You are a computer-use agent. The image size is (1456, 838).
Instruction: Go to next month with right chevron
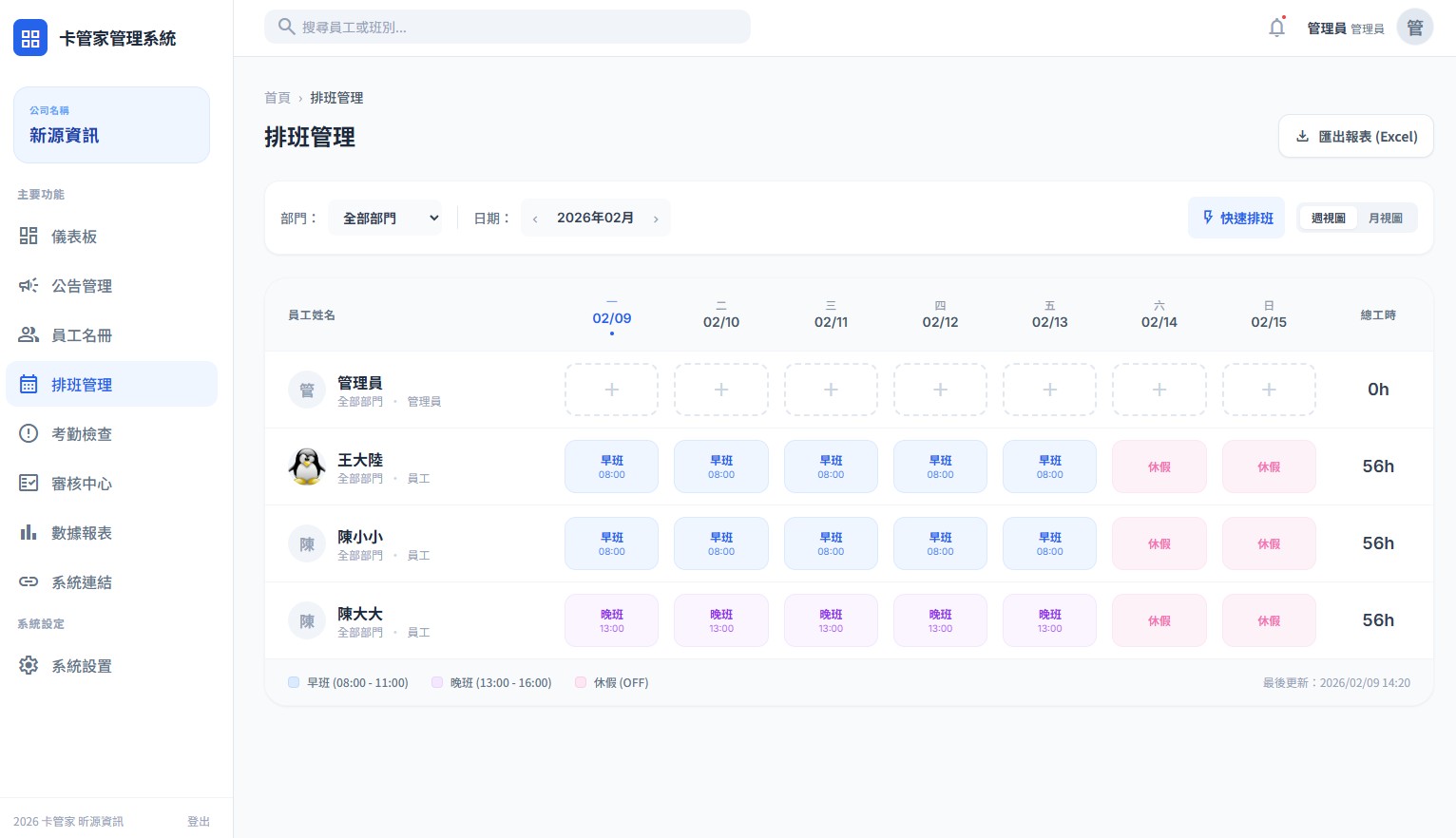coord(656,219)
